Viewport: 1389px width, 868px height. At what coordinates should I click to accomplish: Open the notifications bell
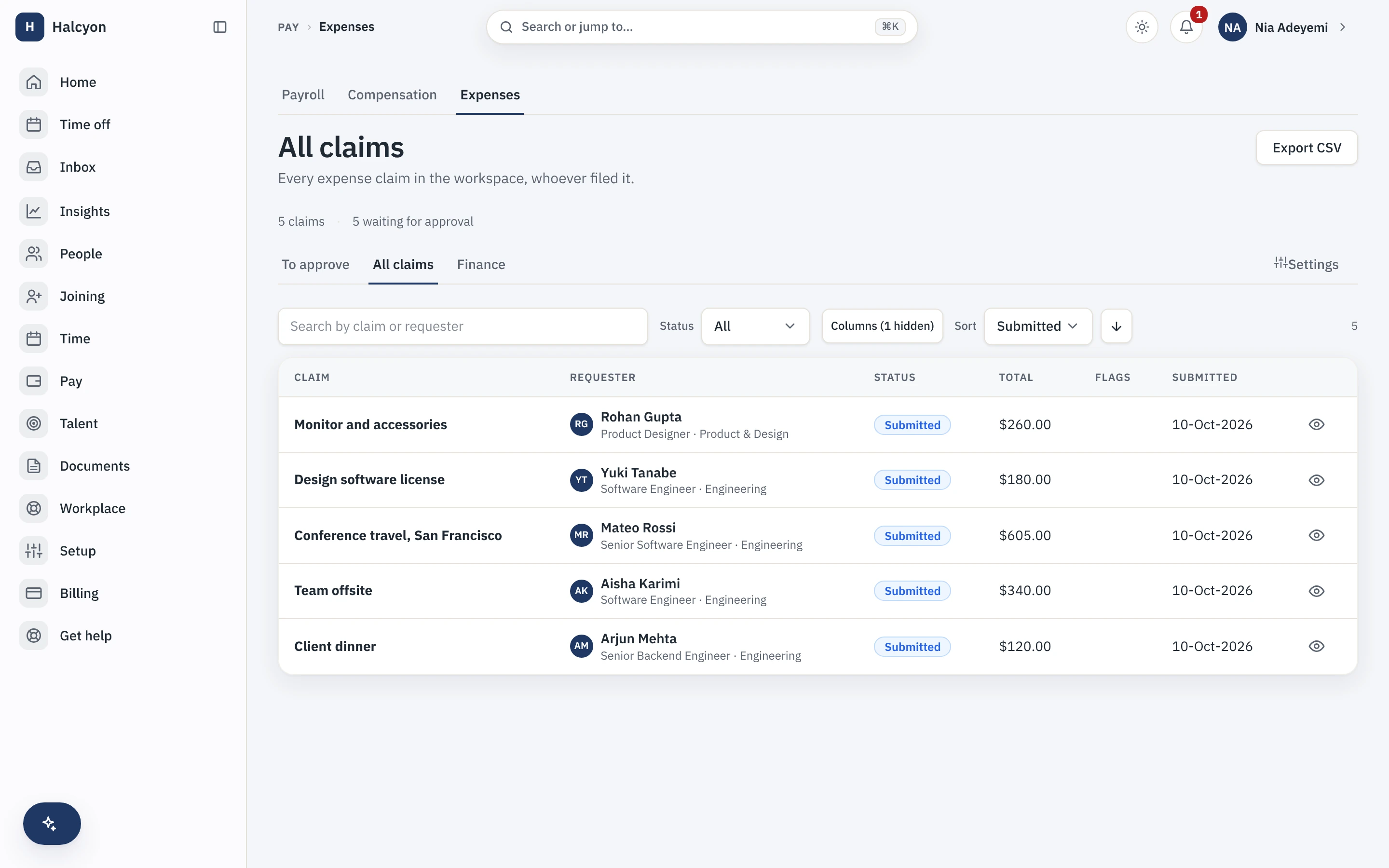(1186, 27)
